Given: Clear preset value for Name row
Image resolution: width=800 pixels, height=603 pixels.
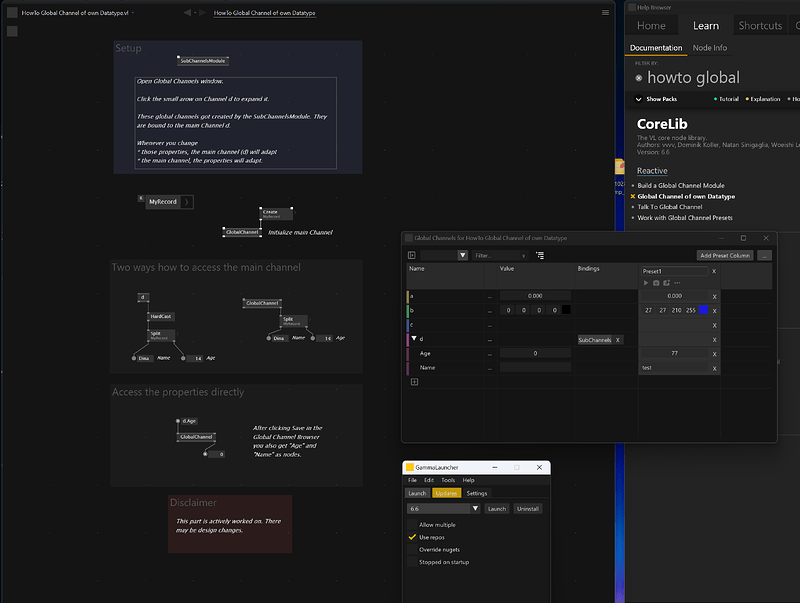Looking at the screenshot, I should (714, 368).
